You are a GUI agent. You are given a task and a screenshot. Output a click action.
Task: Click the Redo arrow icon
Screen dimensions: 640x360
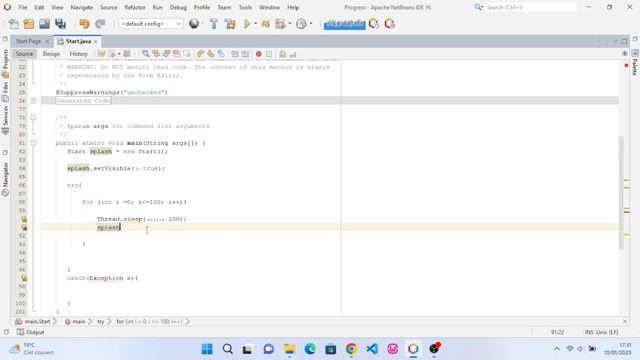pyautogui.click(x=100, y=24)
